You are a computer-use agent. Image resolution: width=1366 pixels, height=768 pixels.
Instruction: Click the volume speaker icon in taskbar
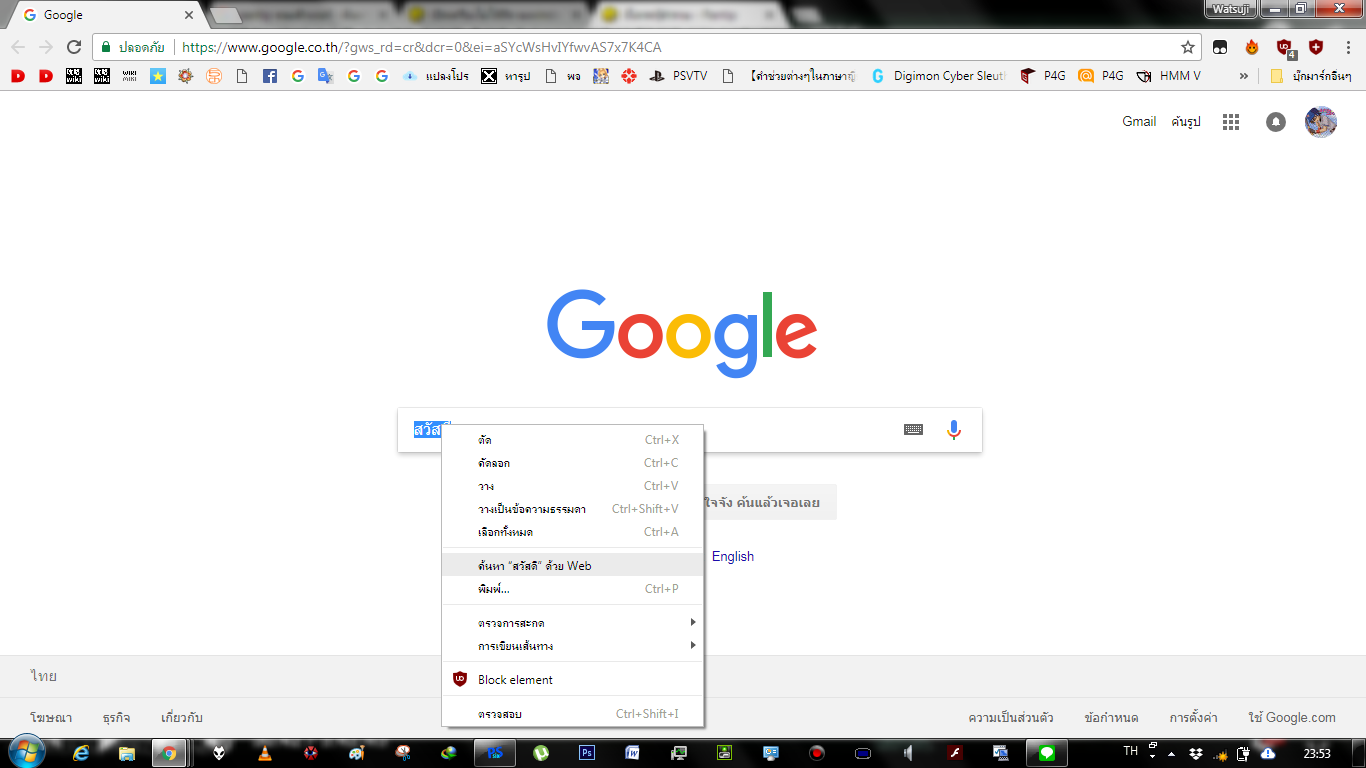coord(908,753)
